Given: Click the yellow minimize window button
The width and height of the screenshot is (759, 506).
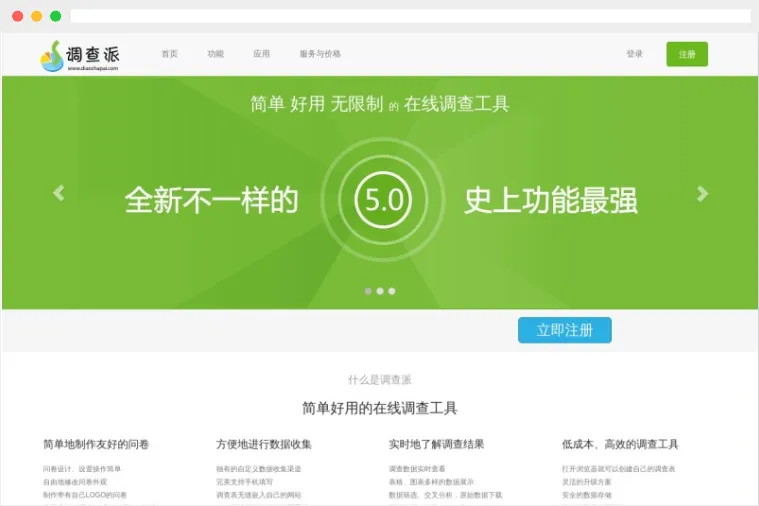Looking at the screenshot, I should [37, 16].
